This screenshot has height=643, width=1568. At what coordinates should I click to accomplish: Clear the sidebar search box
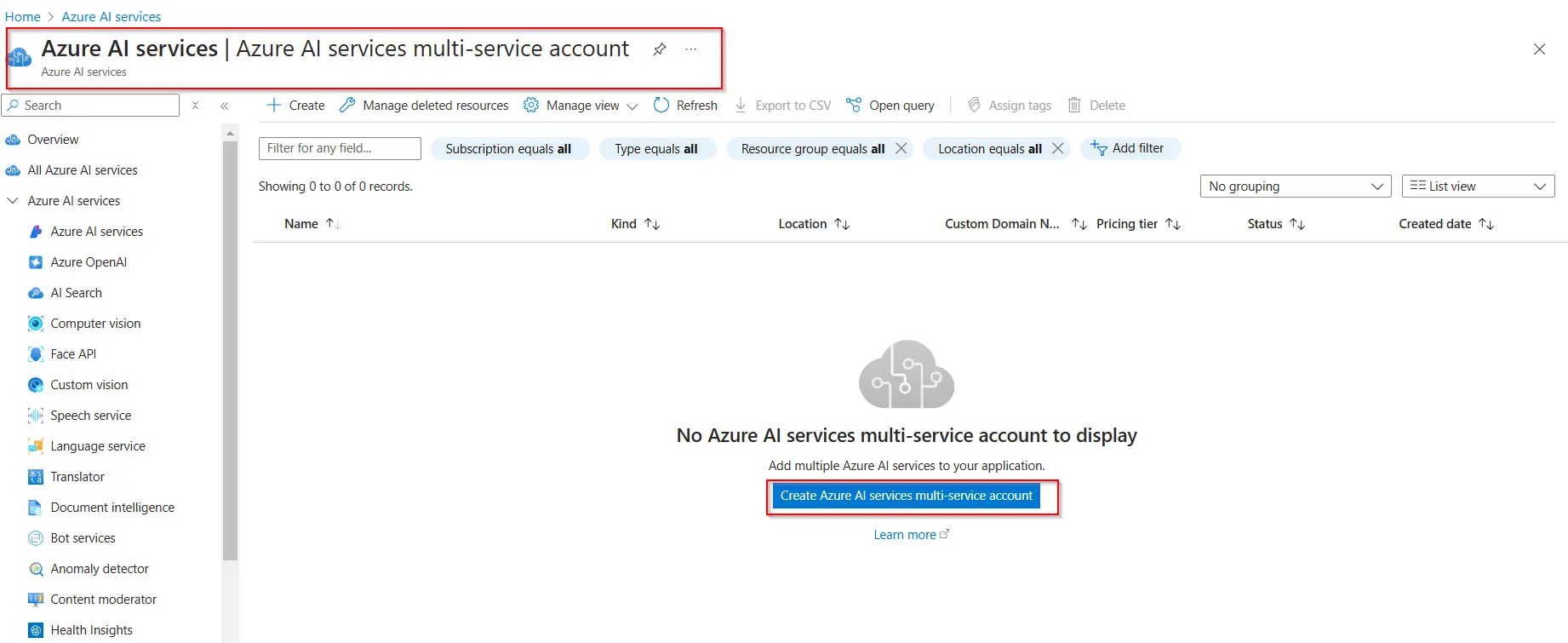pyautogui.click(x=196, y=106)
